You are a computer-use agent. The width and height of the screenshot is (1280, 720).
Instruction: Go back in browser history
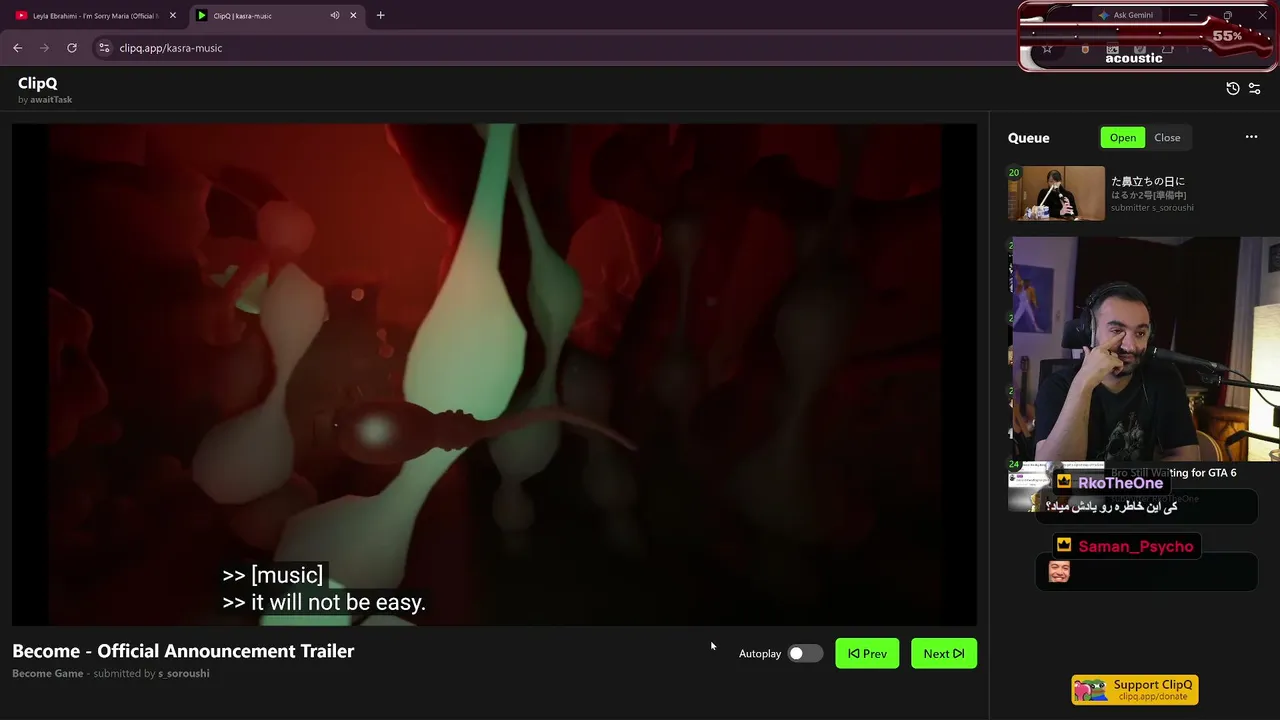tap(18, 48)
